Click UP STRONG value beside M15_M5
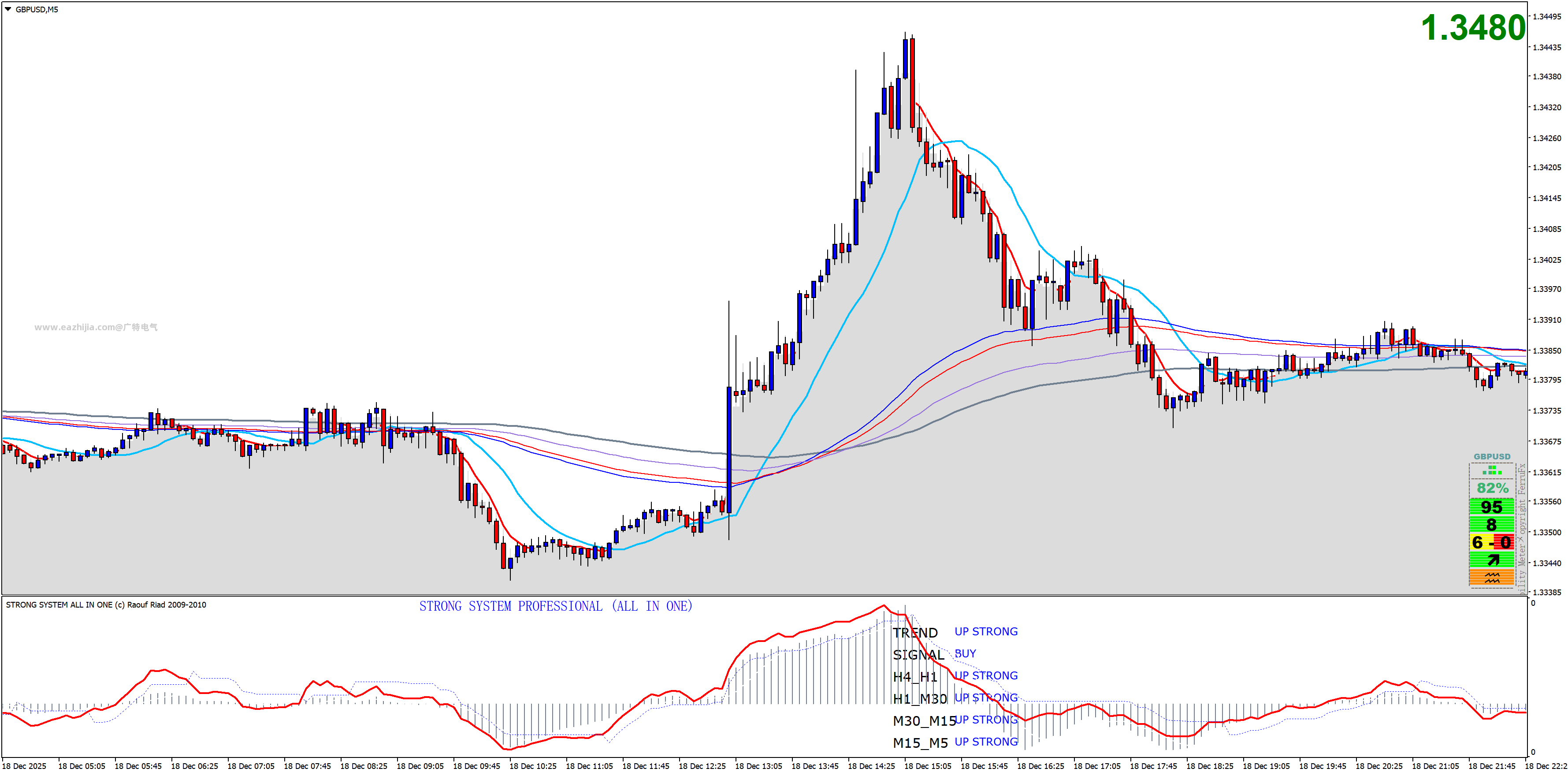Screen dimensions: 1568x776 985,742
